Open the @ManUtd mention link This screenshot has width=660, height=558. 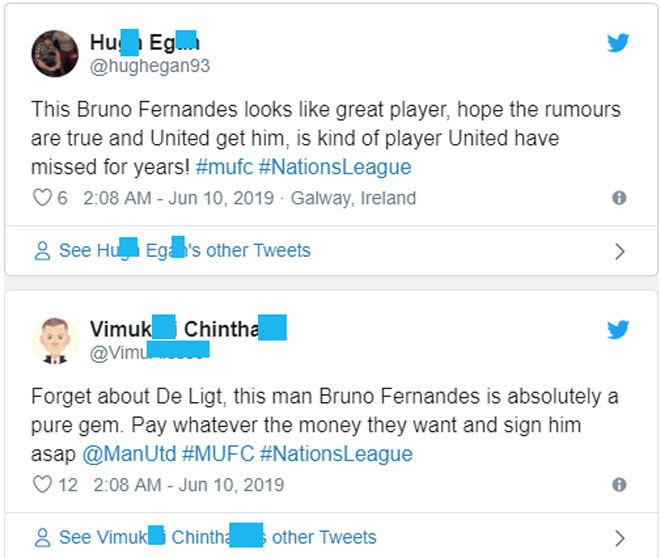[x=128, y=454]
